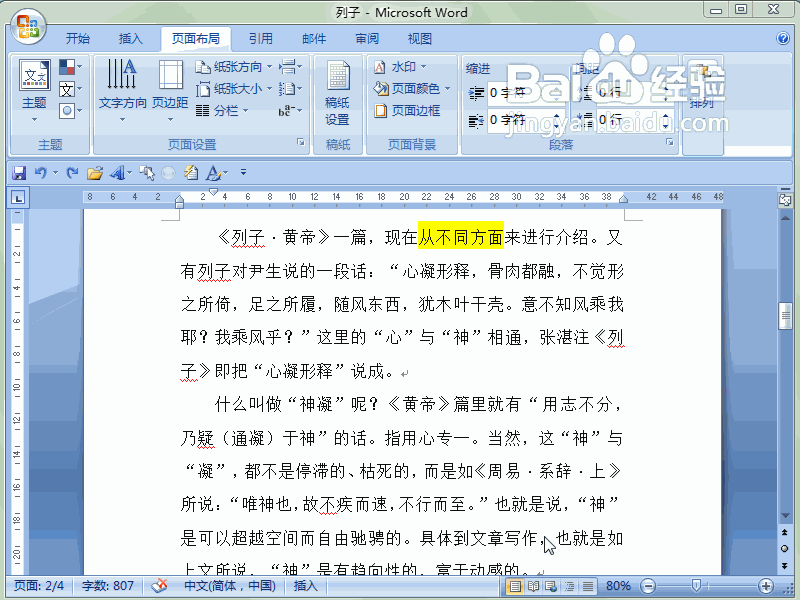Switch to Web Layout view
This screenshot has height=600, width=800.
tap(551, 587)
